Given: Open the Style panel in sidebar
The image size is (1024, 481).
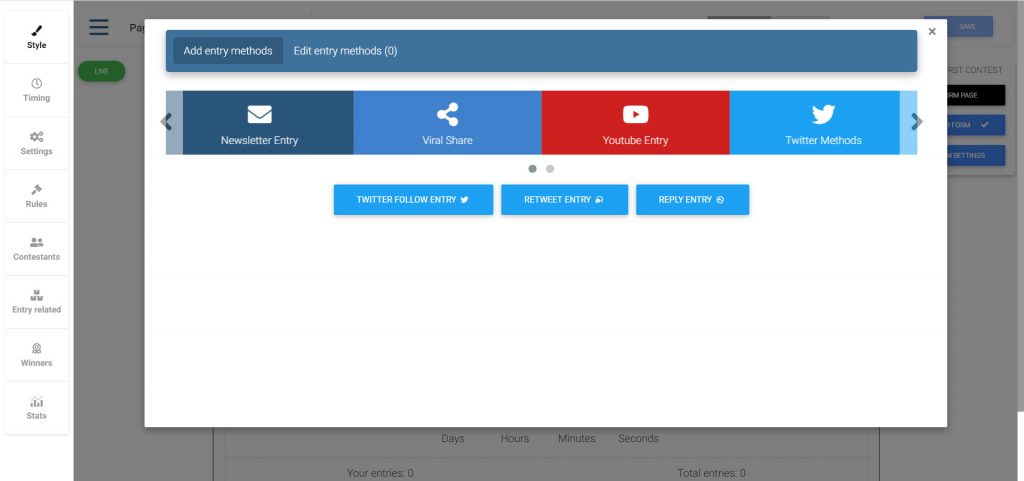Looking at the screenshot, I should (x=36, y=38).
